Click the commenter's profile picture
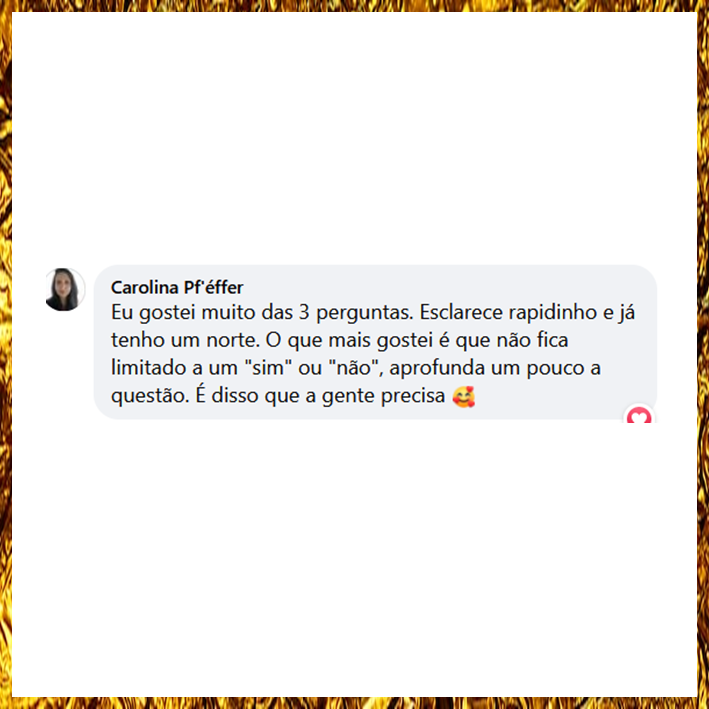 [x=65, y=289]
